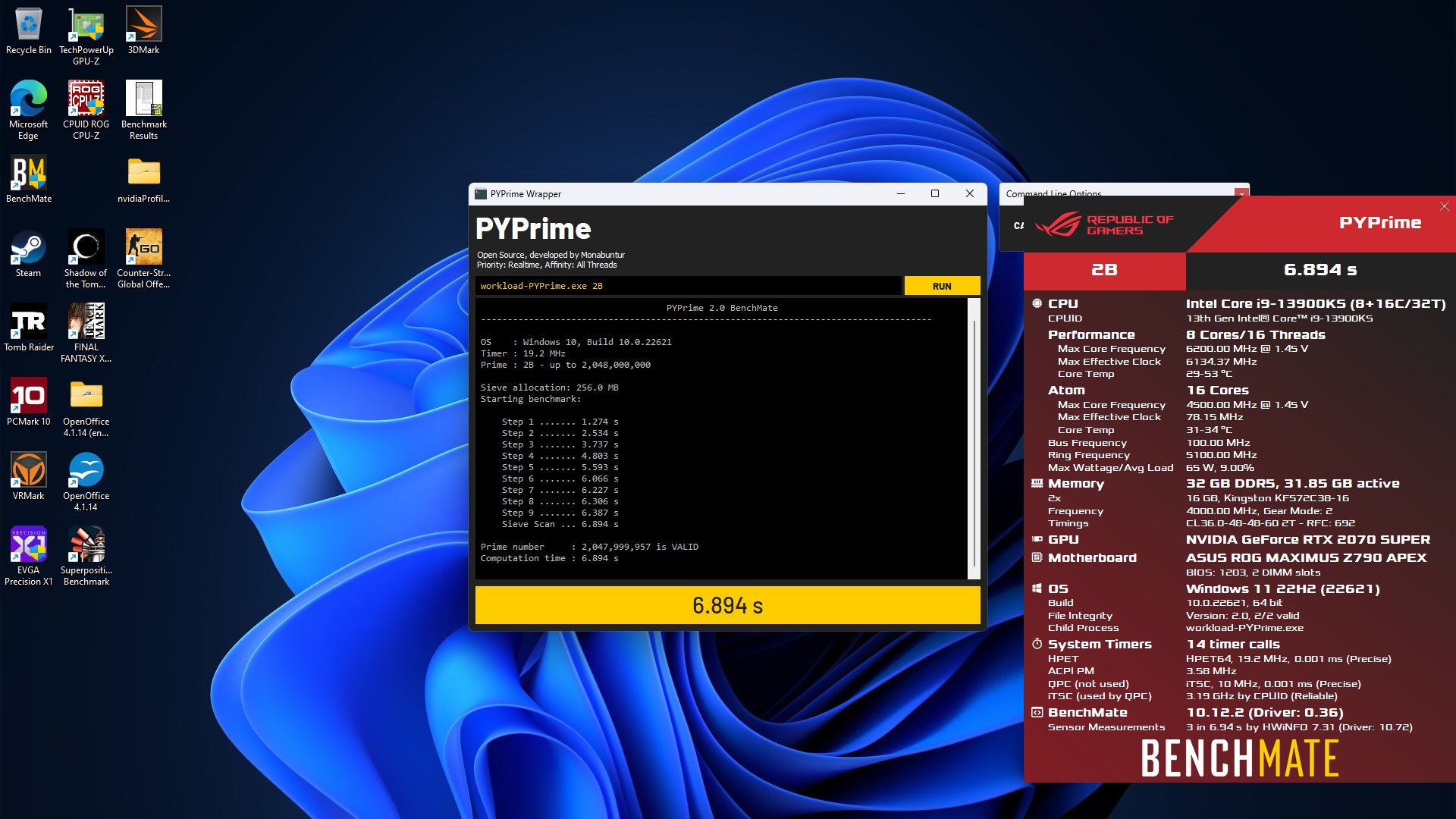Click the OS Windows icon in BenchMate
Image resolution: width=1456 pixels, height=819 pixels.
[x=1037, y=588]
